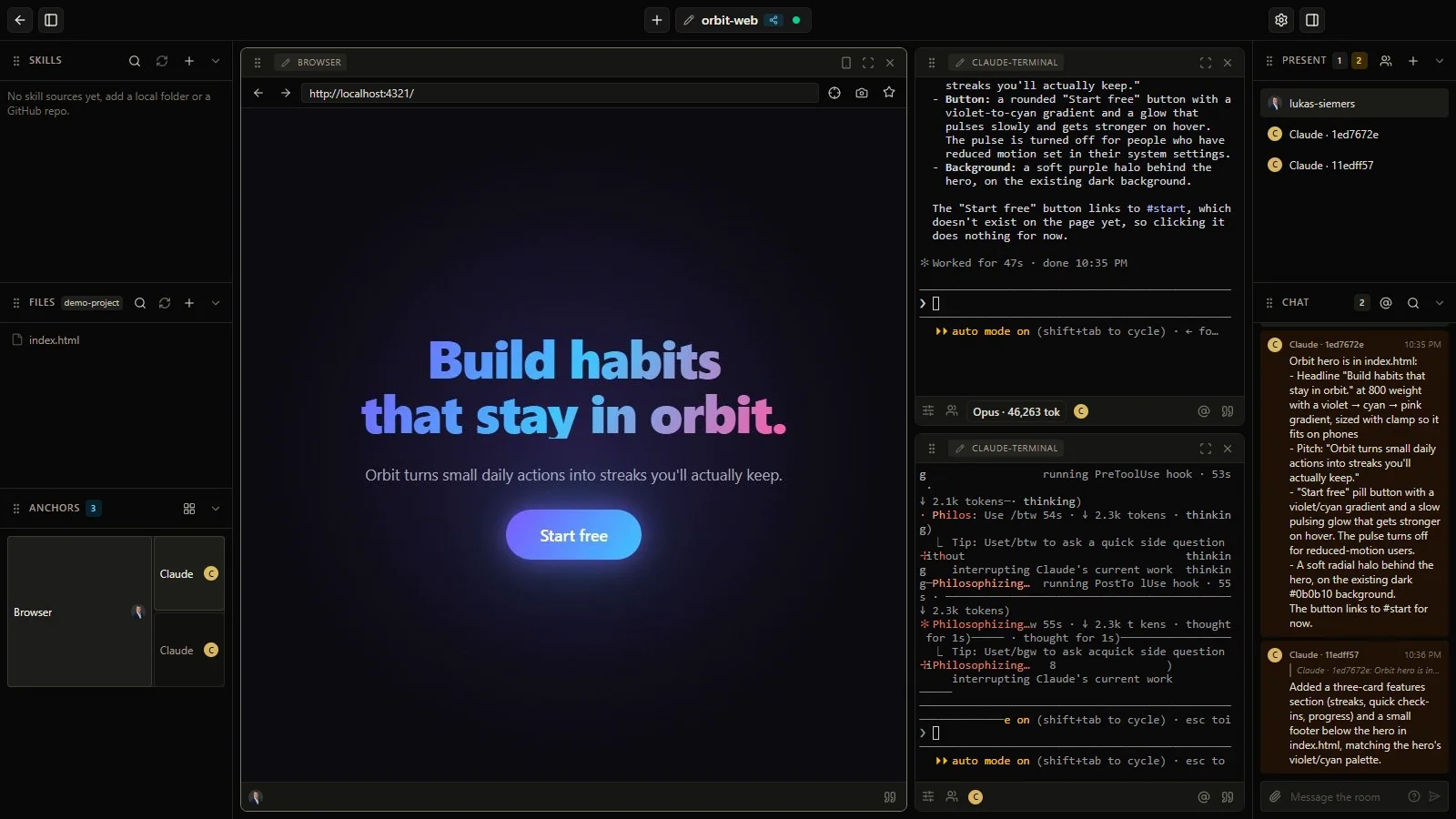Screen dimensions: 1456x819
Task: Click the upper CLAUDE-TERMINAL title label
Action: 1006,63
